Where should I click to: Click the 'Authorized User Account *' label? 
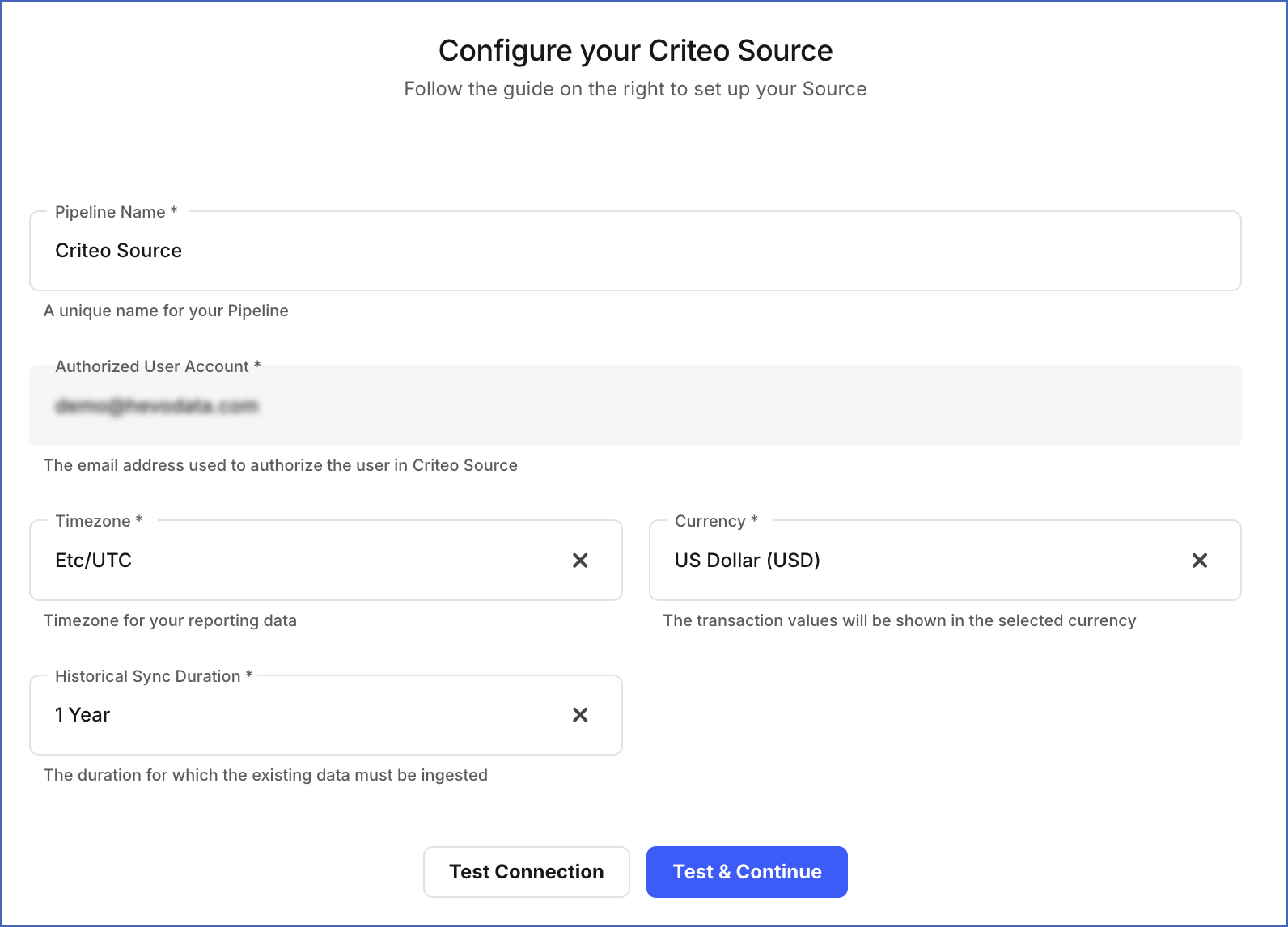pos(158,366)
